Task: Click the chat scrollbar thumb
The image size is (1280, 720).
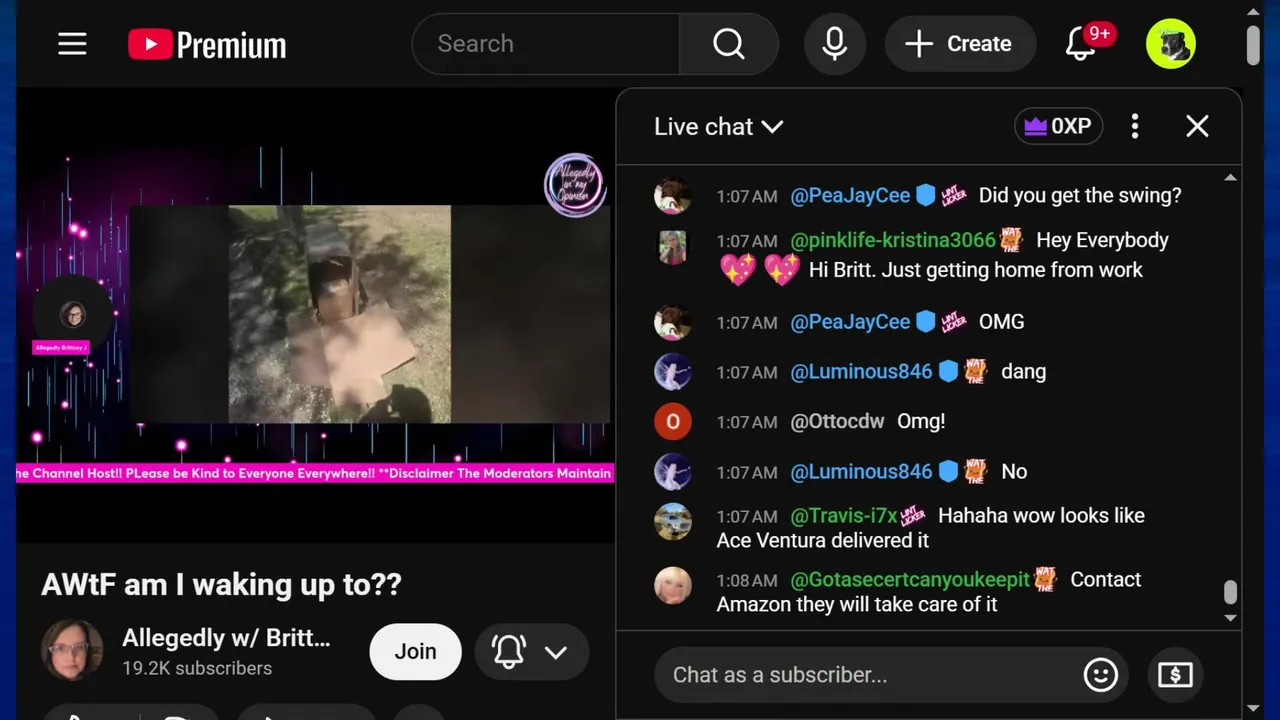Action: pyautogui.click(x=1230, y=592)
